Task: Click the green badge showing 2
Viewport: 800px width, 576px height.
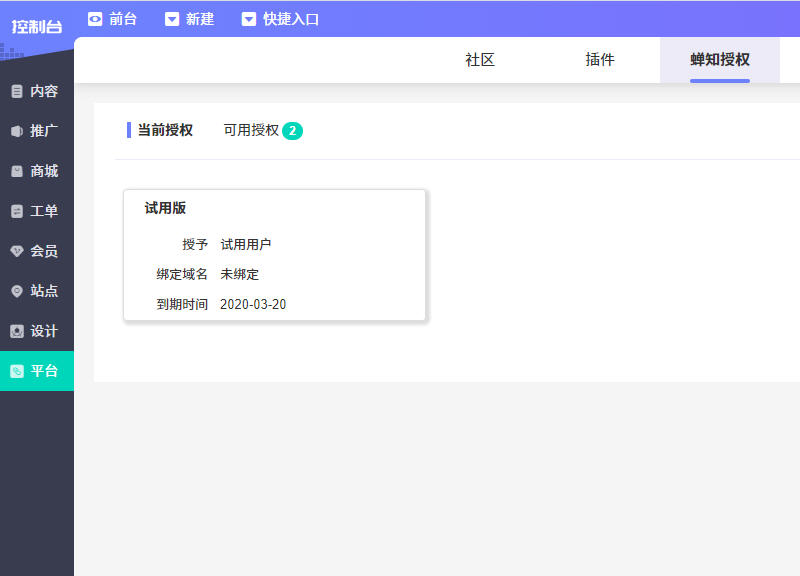Action: (294, 129)
